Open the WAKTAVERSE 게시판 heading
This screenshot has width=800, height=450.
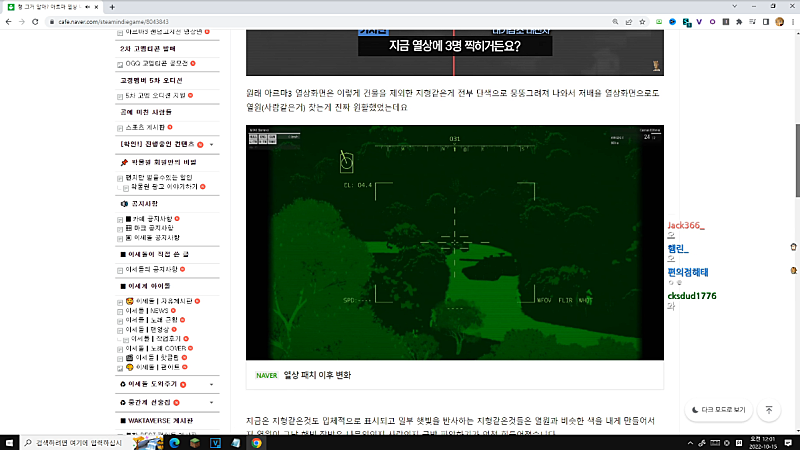pyautogui.click(x=160, y=421)
